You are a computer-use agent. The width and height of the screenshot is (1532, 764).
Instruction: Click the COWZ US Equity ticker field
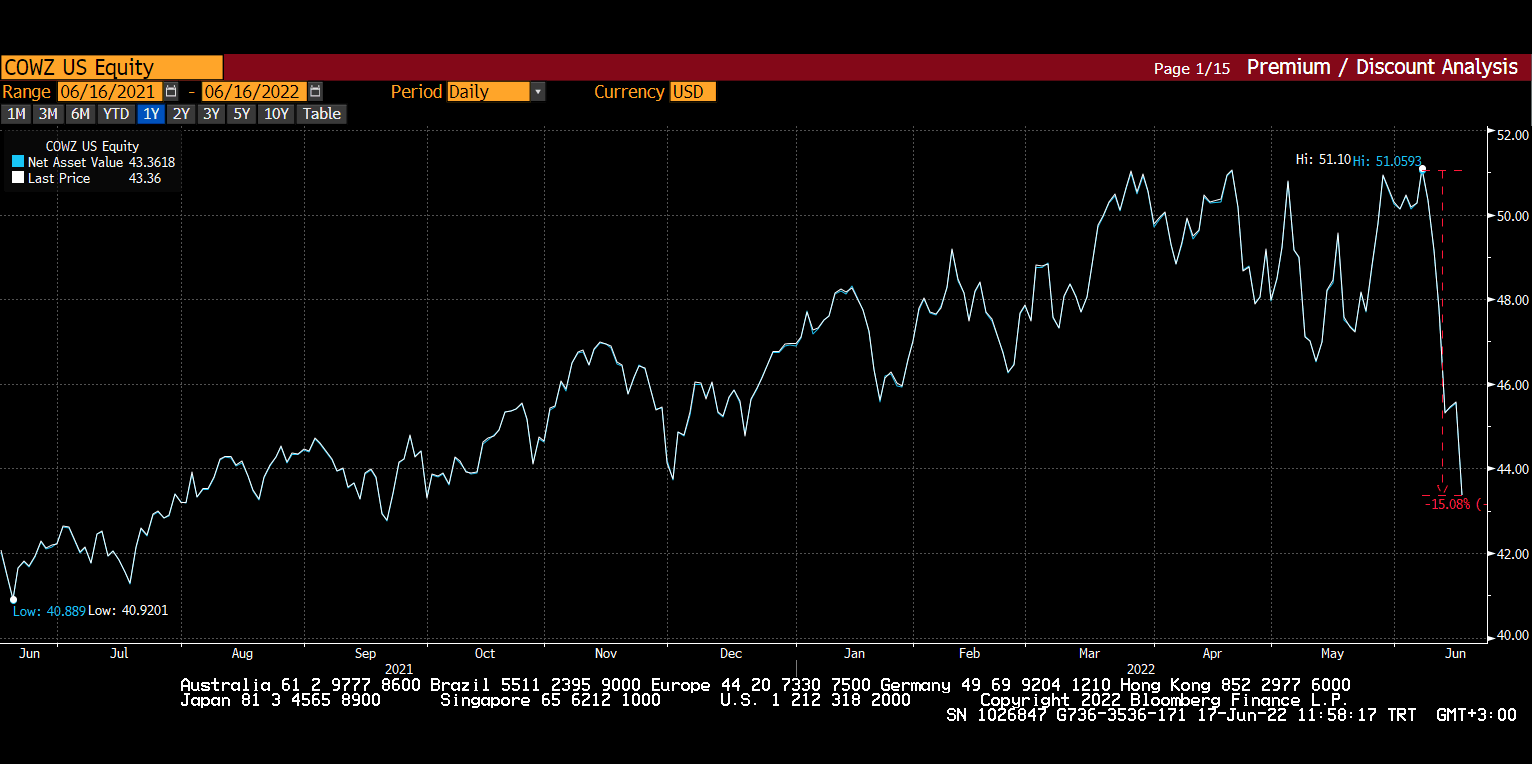point(112,68)
